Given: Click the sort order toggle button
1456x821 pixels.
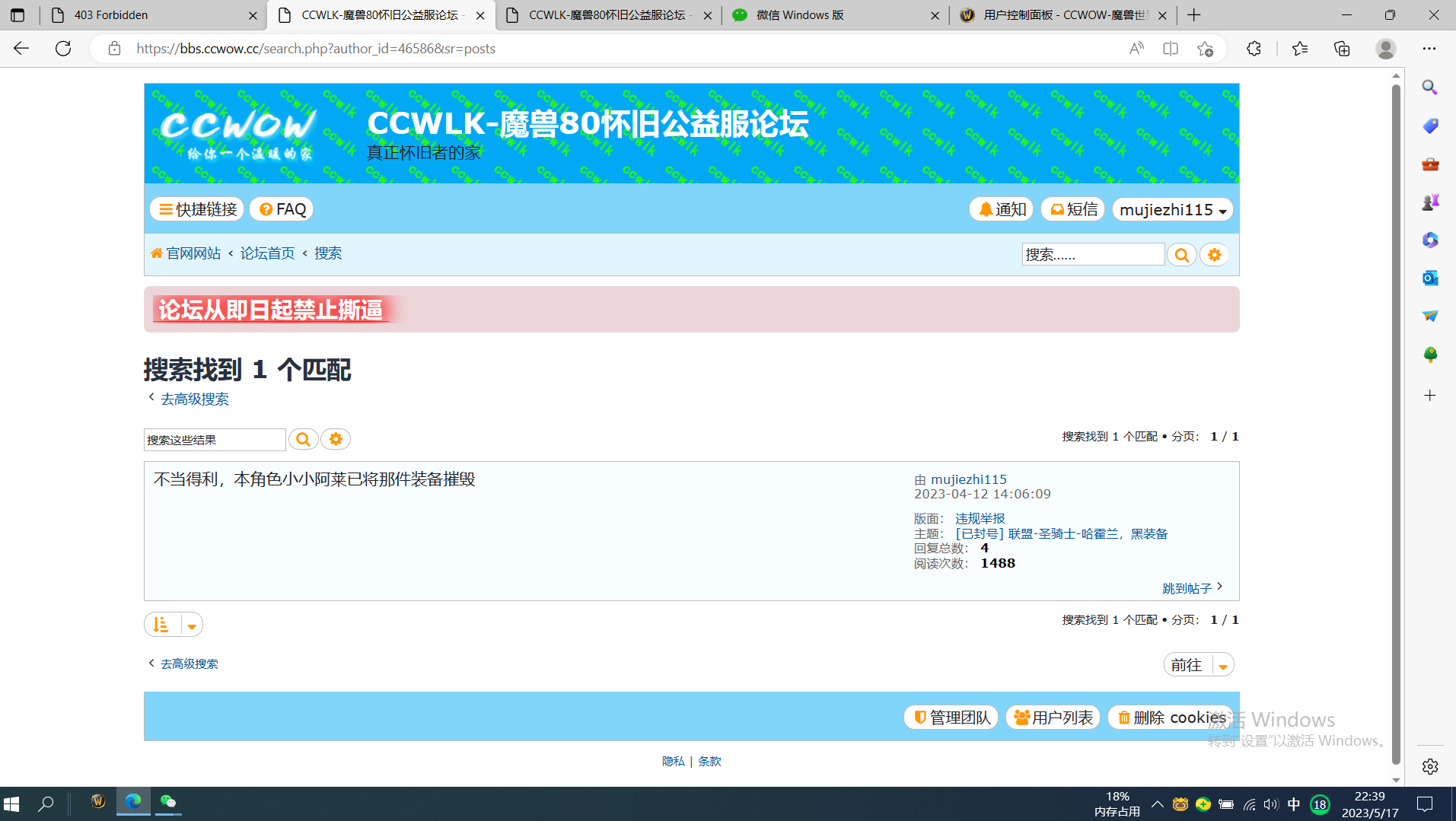Looking at the screenshot, I should point(159,624).
